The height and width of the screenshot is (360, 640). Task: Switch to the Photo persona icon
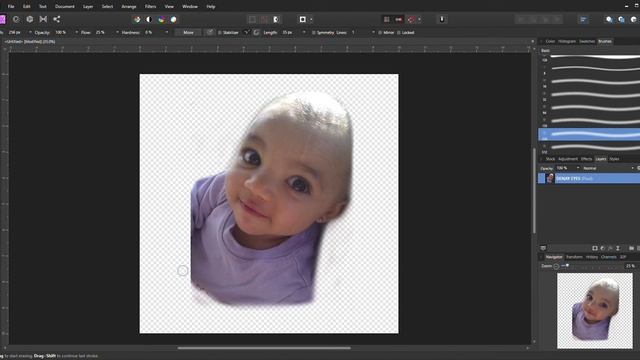point(2,19)
